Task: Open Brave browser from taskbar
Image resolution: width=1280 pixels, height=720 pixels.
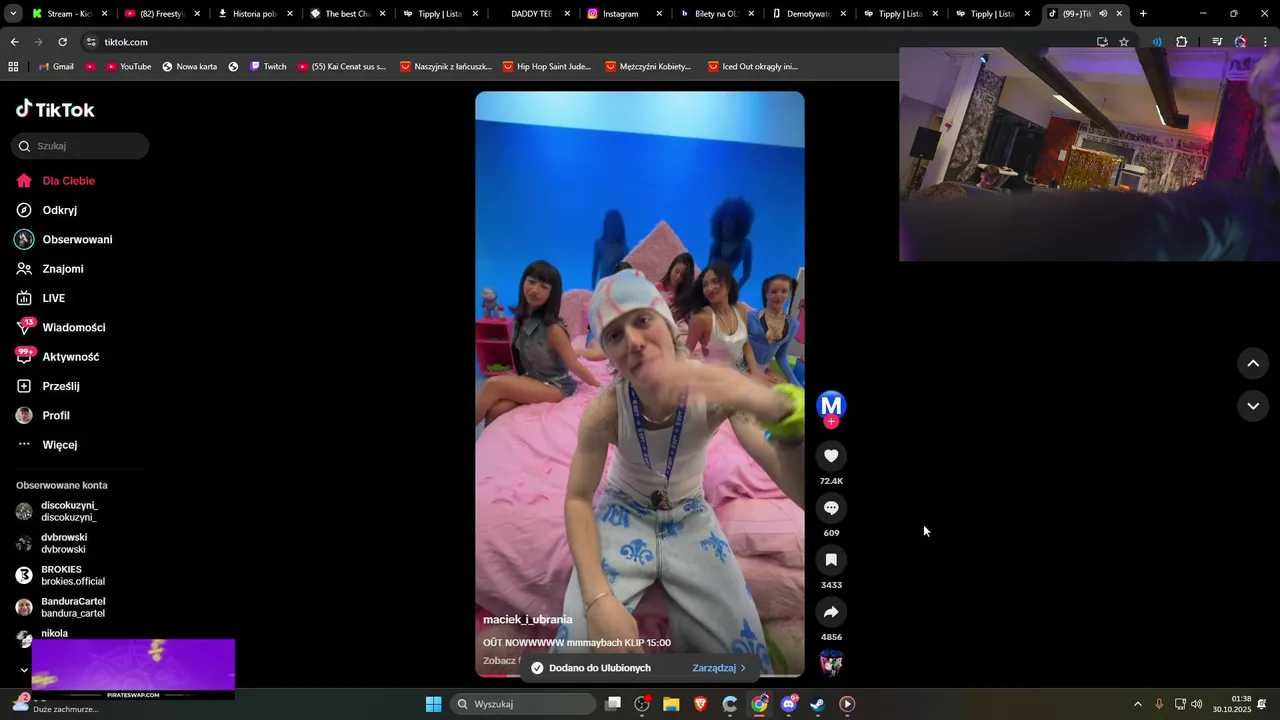Action: (x=700, y=704)
